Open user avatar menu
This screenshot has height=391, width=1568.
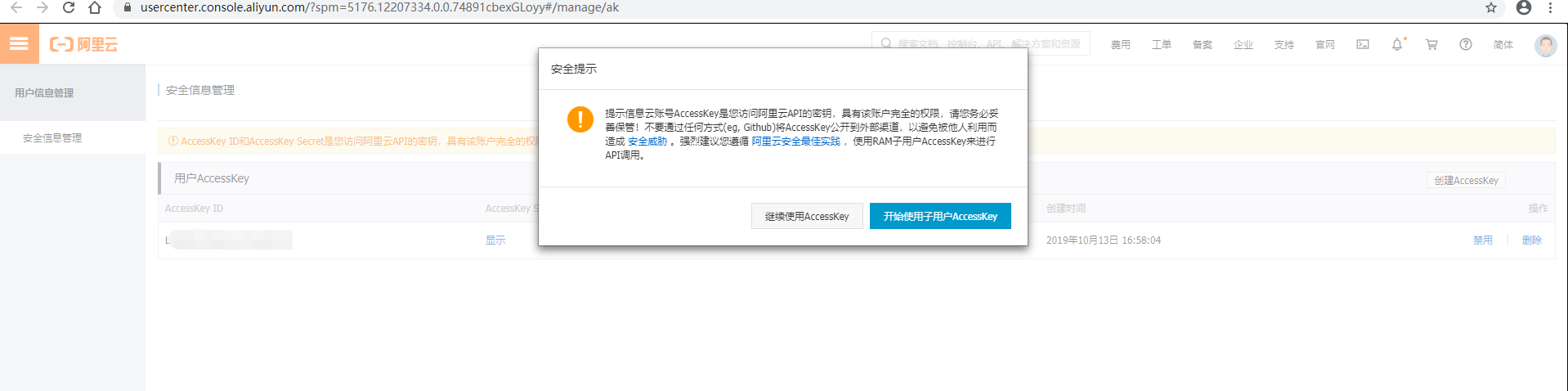pos(1545,45)
